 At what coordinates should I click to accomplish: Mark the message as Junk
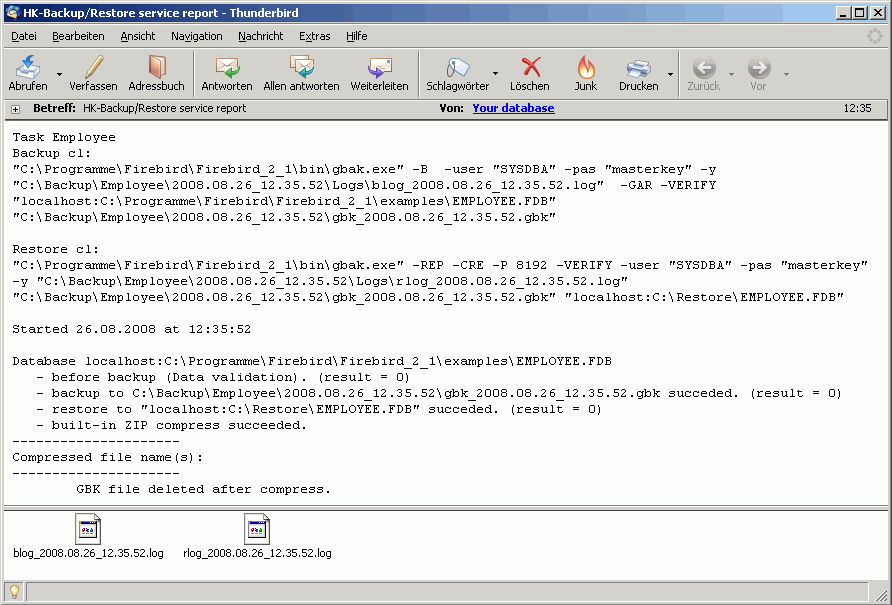click(x=585, y=73)
